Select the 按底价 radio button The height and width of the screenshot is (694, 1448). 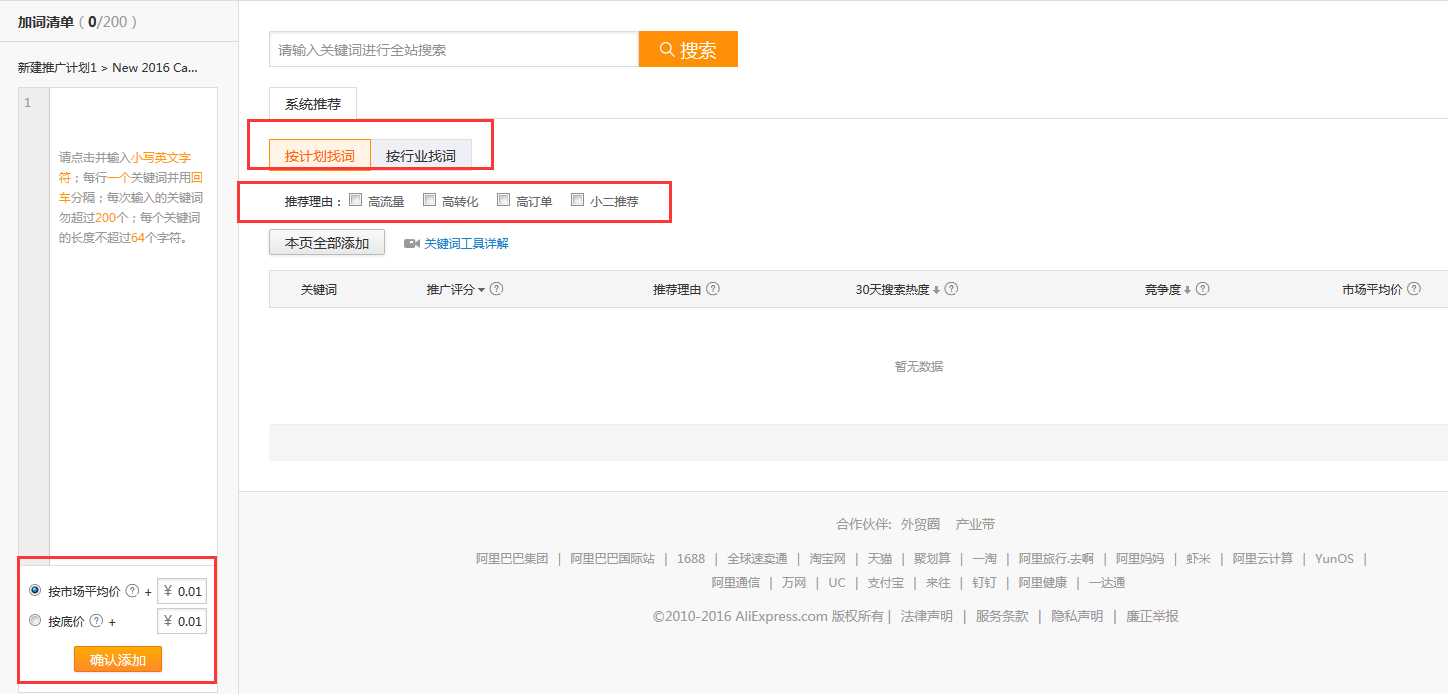[36, 621]
